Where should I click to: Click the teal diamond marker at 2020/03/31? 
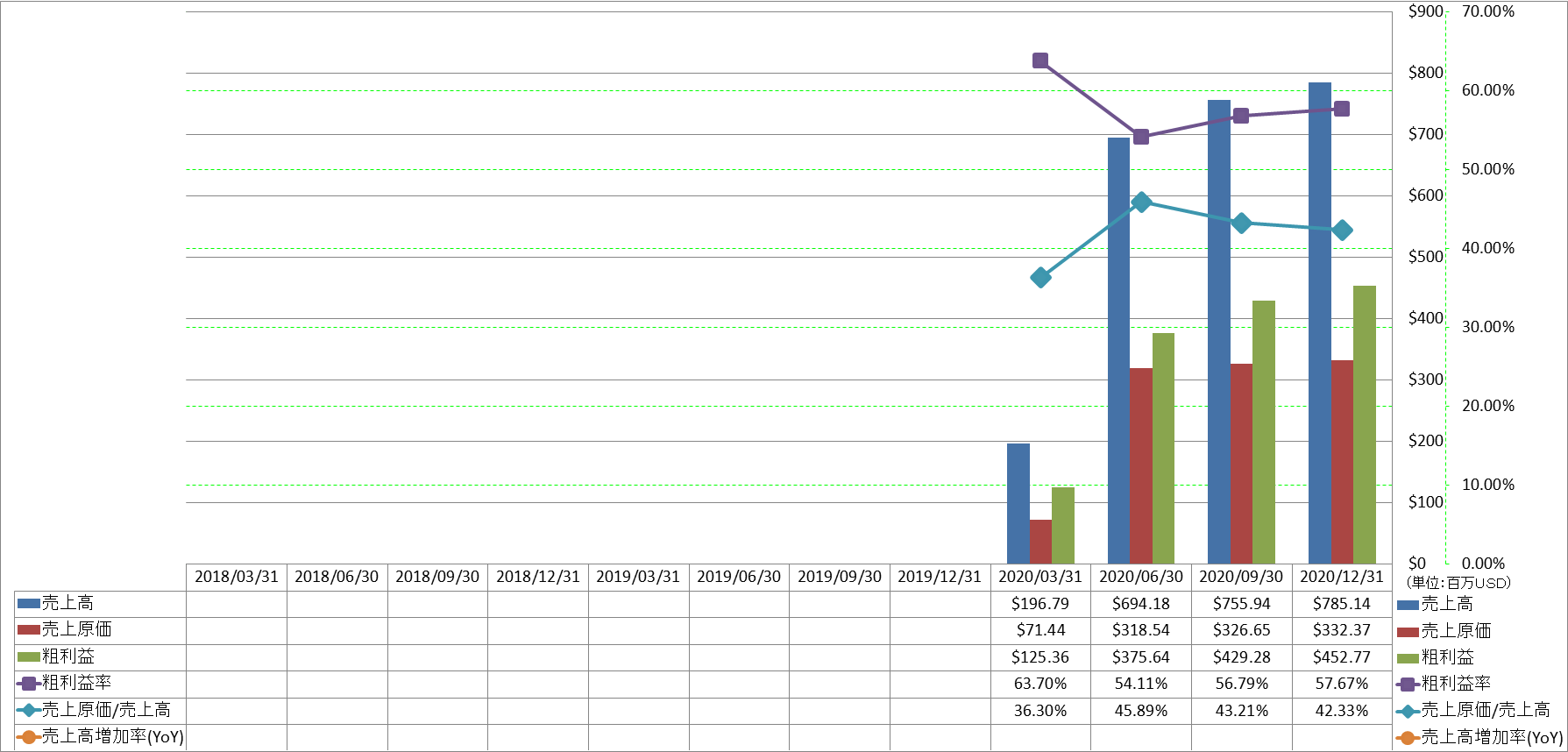tap(1040, 277)
